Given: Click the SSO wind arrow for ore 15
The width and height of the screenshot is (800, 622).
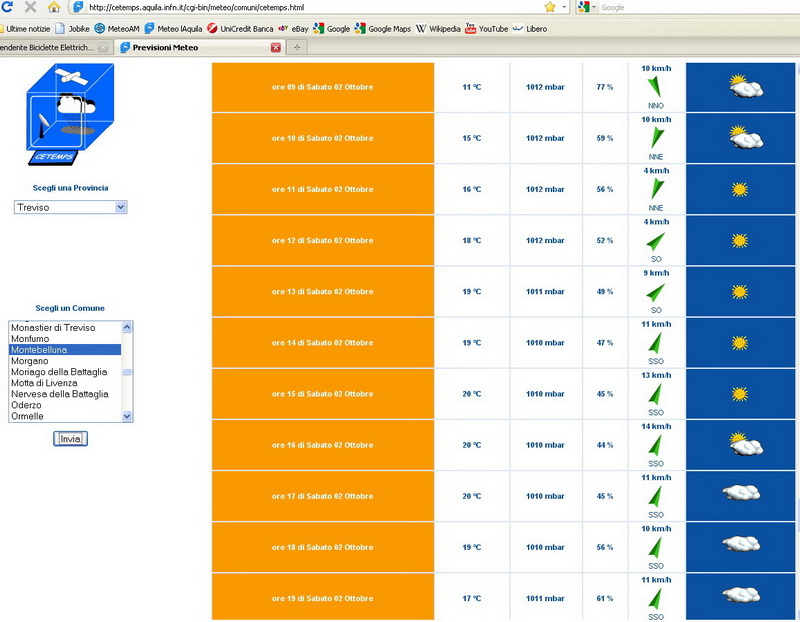Looking at the screenshot, I should click(656, 395).
